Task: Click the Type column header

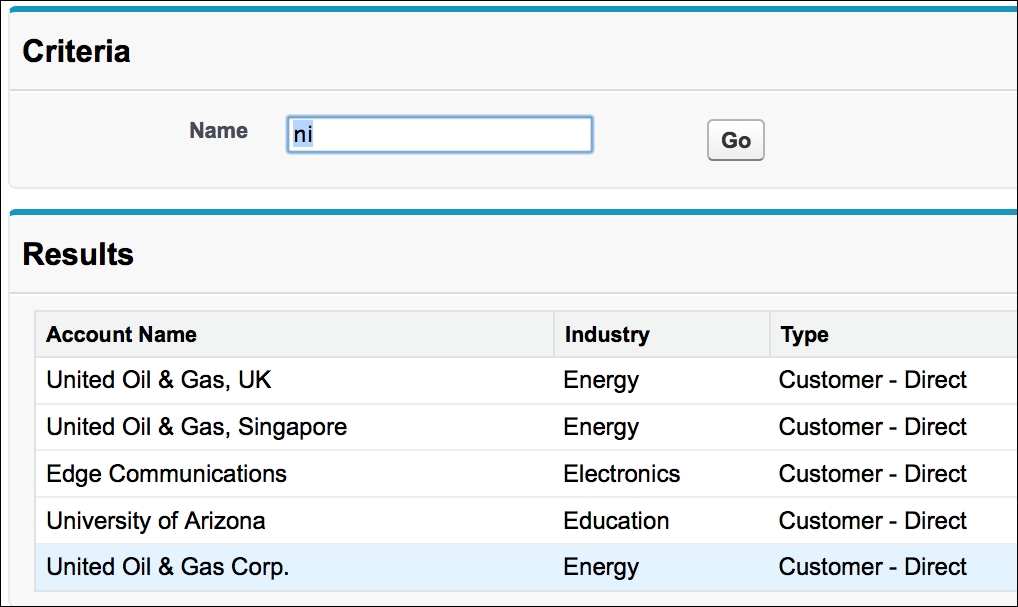Action: [x=804, y=335]
